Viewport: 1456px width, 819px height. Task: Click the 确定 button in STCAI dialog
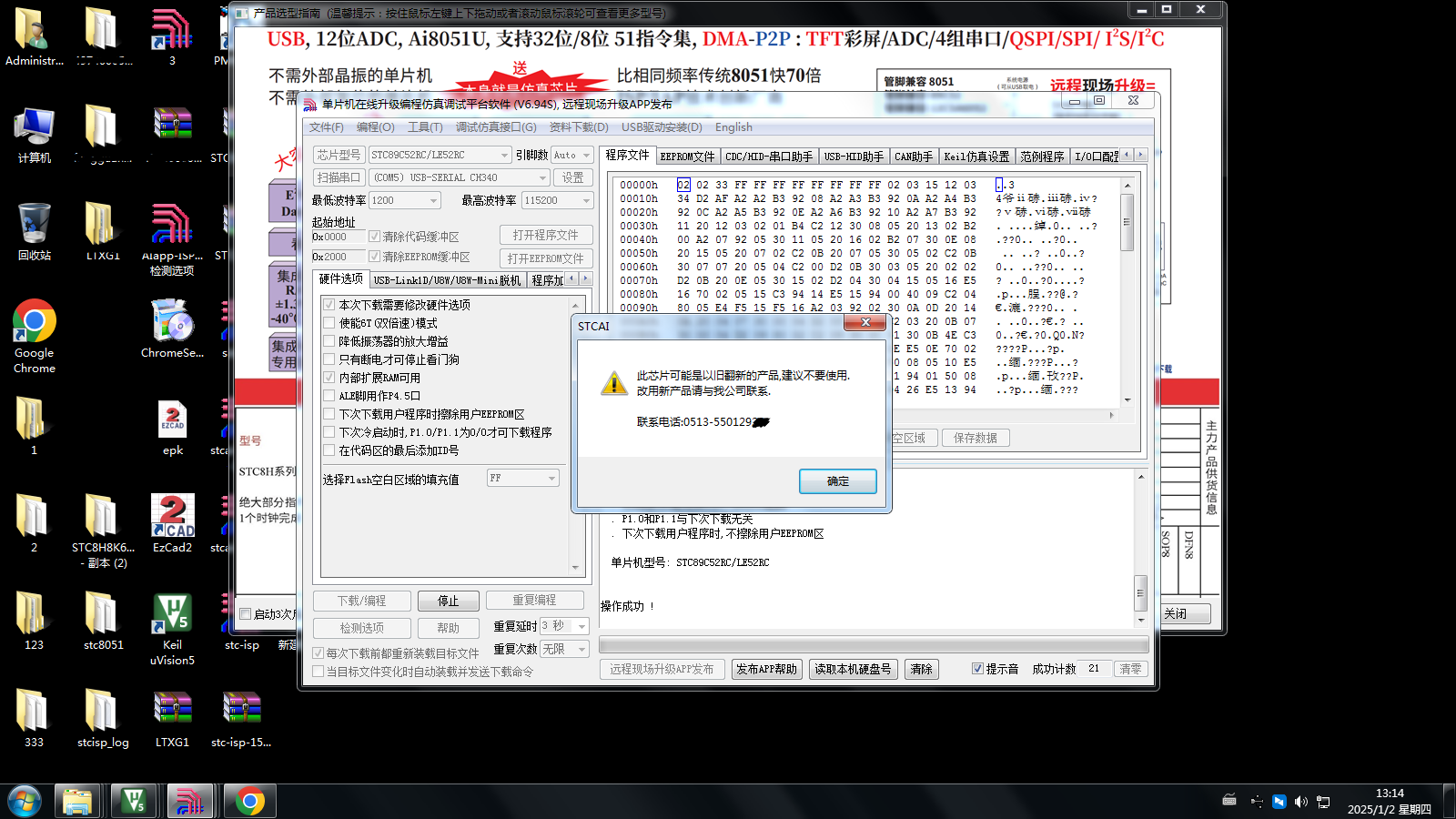837,481
